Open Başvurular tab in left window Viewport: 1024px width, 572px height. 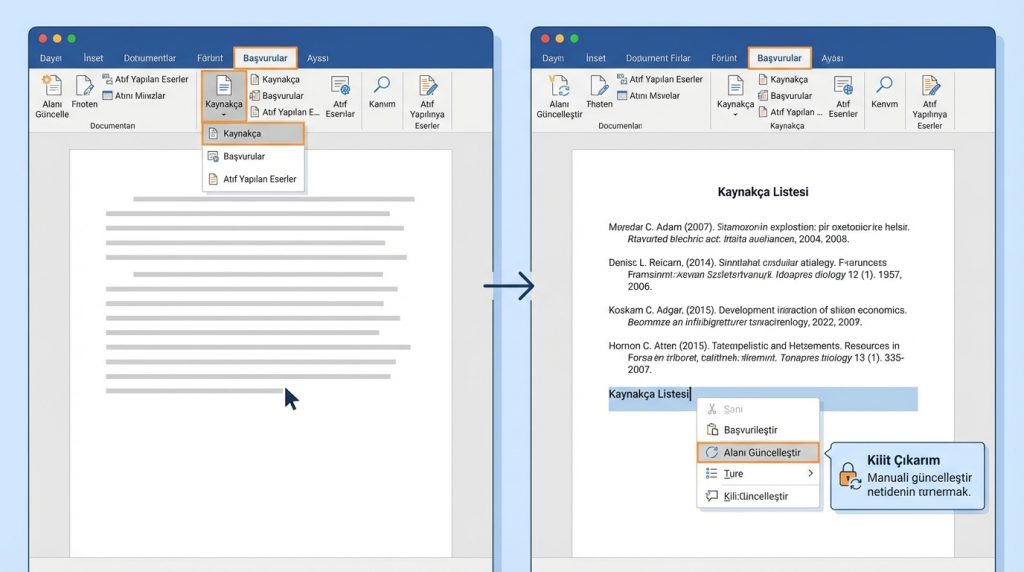point(265,58)
